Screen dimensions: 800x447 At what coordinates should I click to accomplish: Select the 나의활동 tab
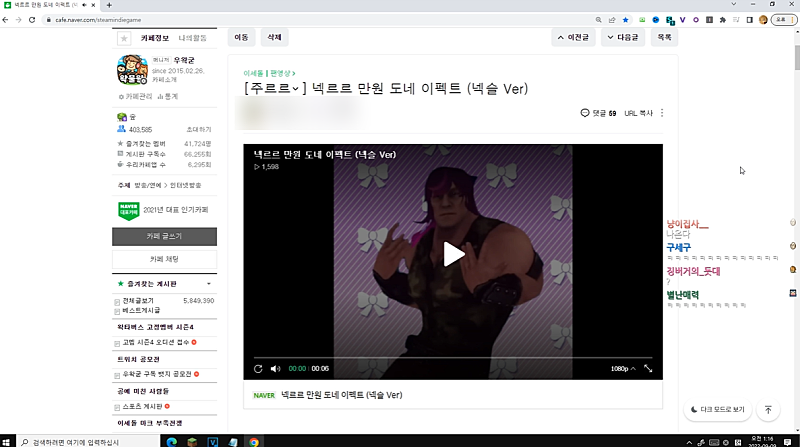[x=192, y=38]
